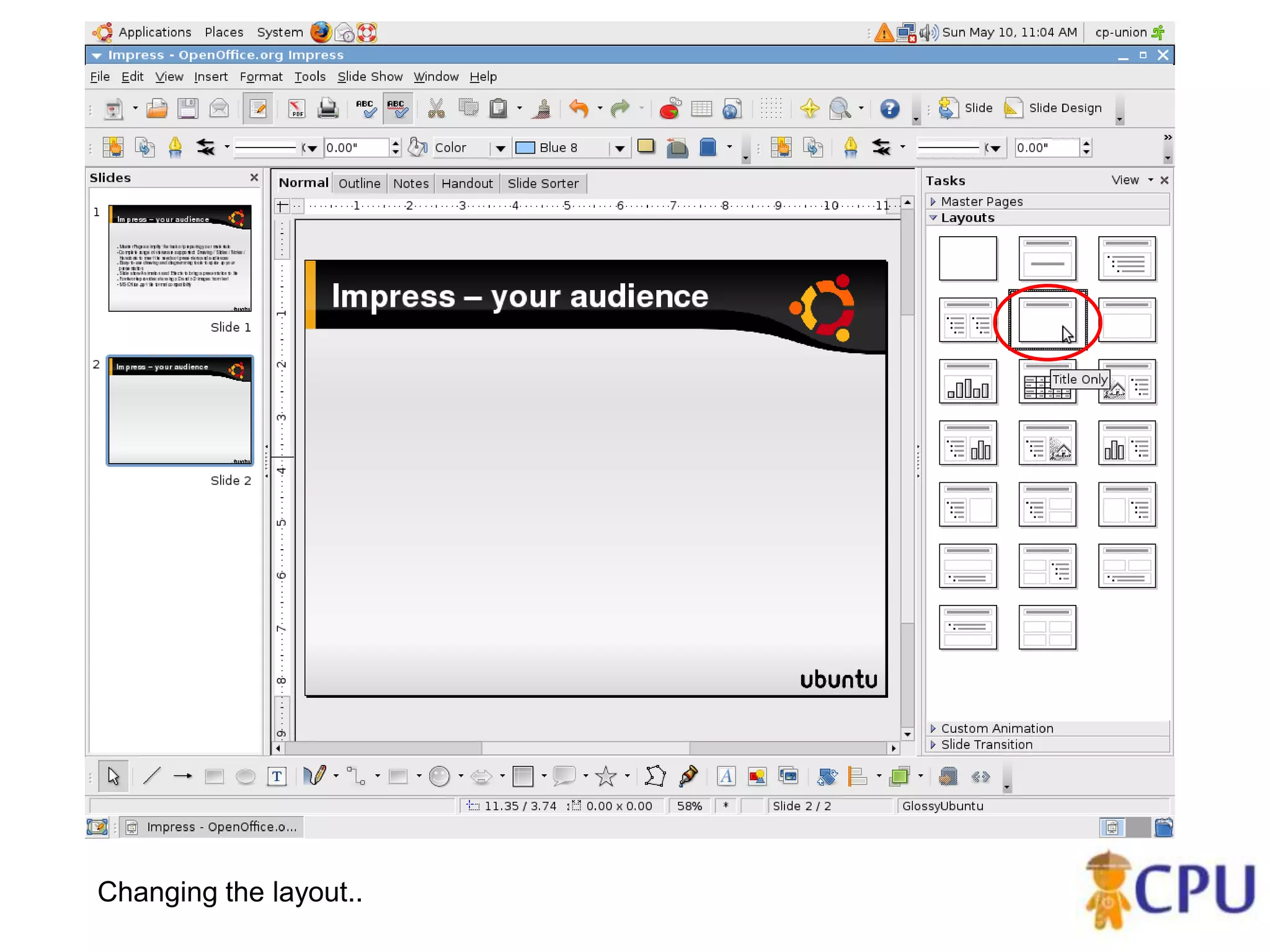Screen dimensions: 1270x952
Task: Click the Cut scissors icon
Action: [x=437, y=109]
